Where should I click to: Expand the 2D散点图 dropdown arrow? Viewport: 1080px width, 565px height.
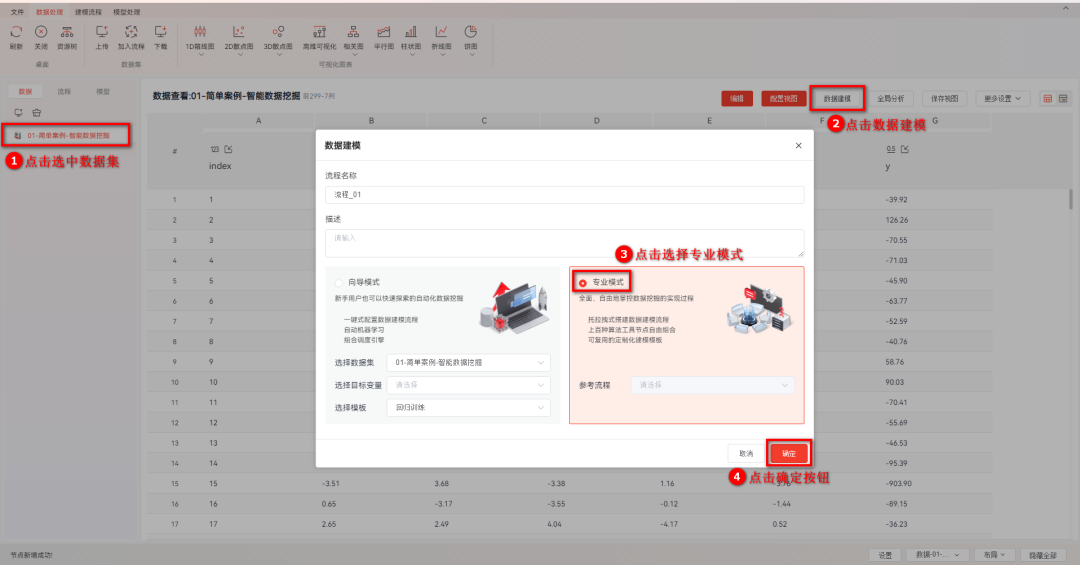point(240,54)
